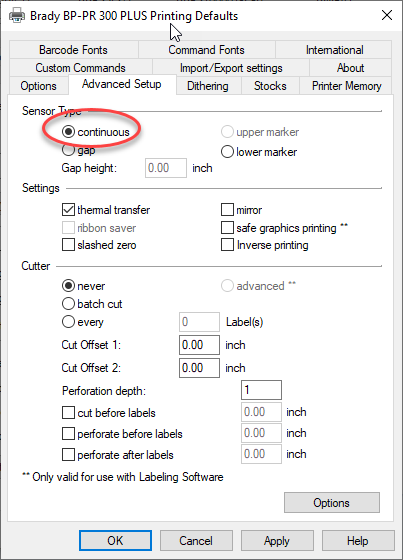Screen dimensions: 403x560
Task: Switch to the Options tab
Action: click(x=39, y=86)
